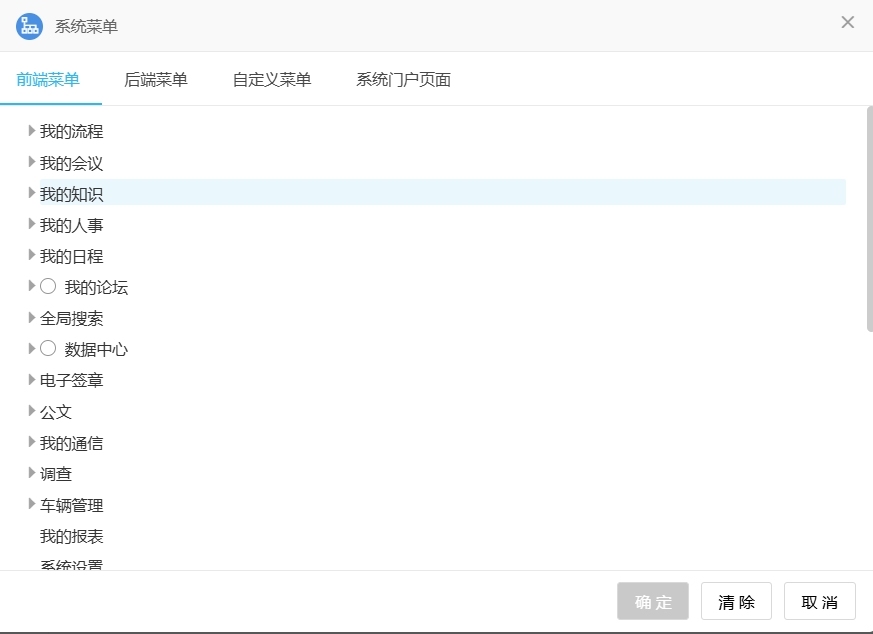Close the 系统菜单 dialog
This screenshot has width=873, height=634.
847,22
